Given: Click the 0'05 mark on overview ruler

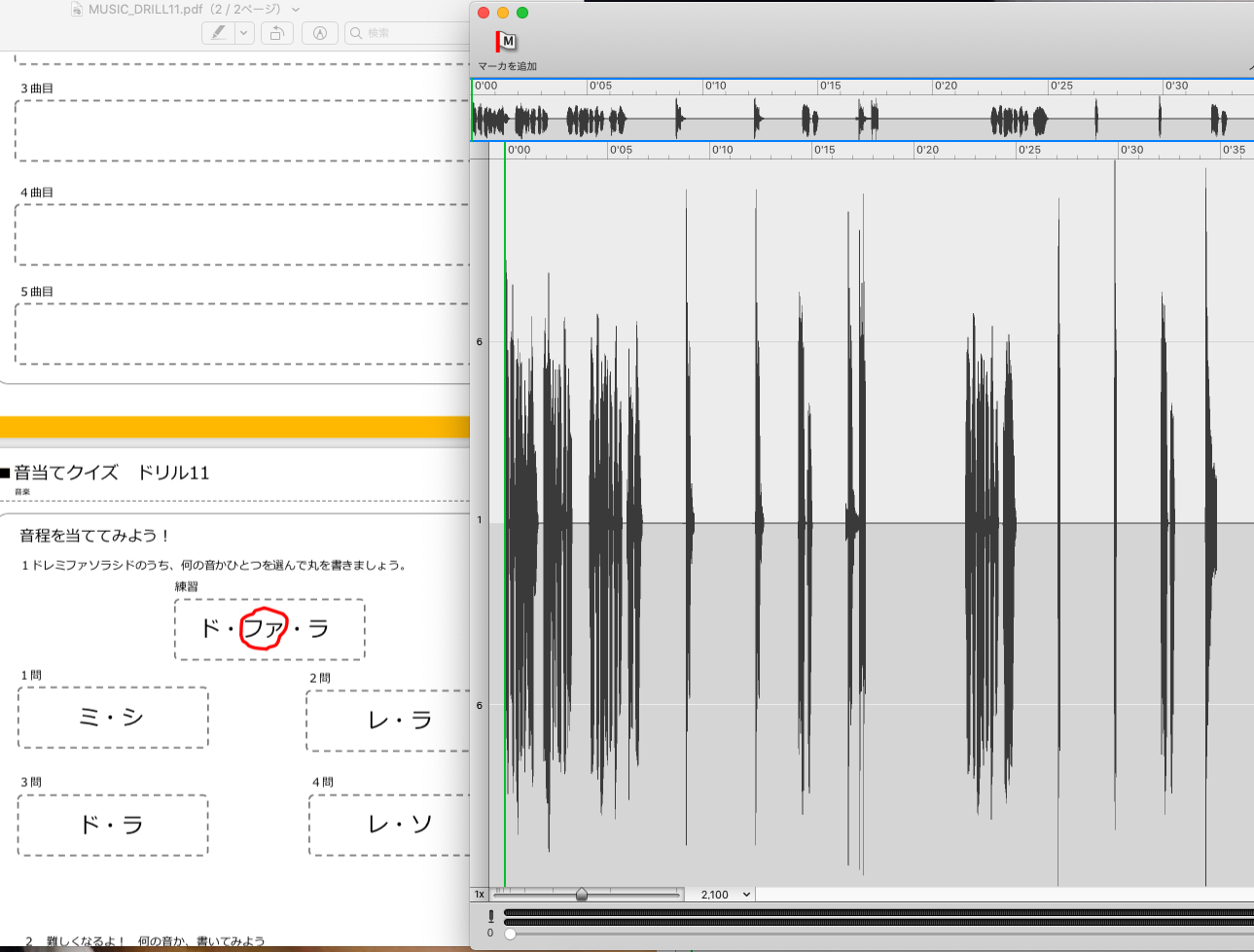Looking at the screenshot, I should 600,86.
